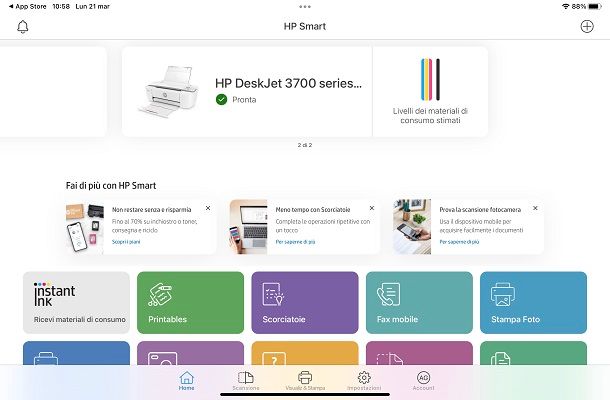610x400 pixels.
Task: Open the notifications bell
Action: tap(23, 27)
